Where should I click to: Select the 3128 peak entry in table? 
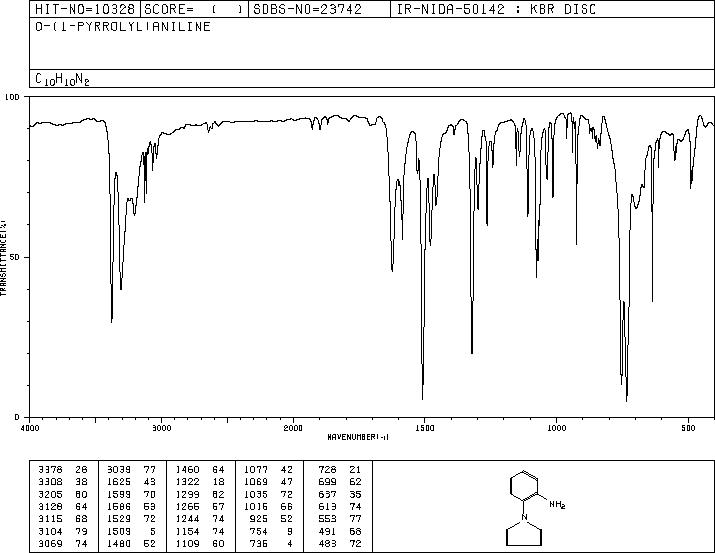point(62,506)
